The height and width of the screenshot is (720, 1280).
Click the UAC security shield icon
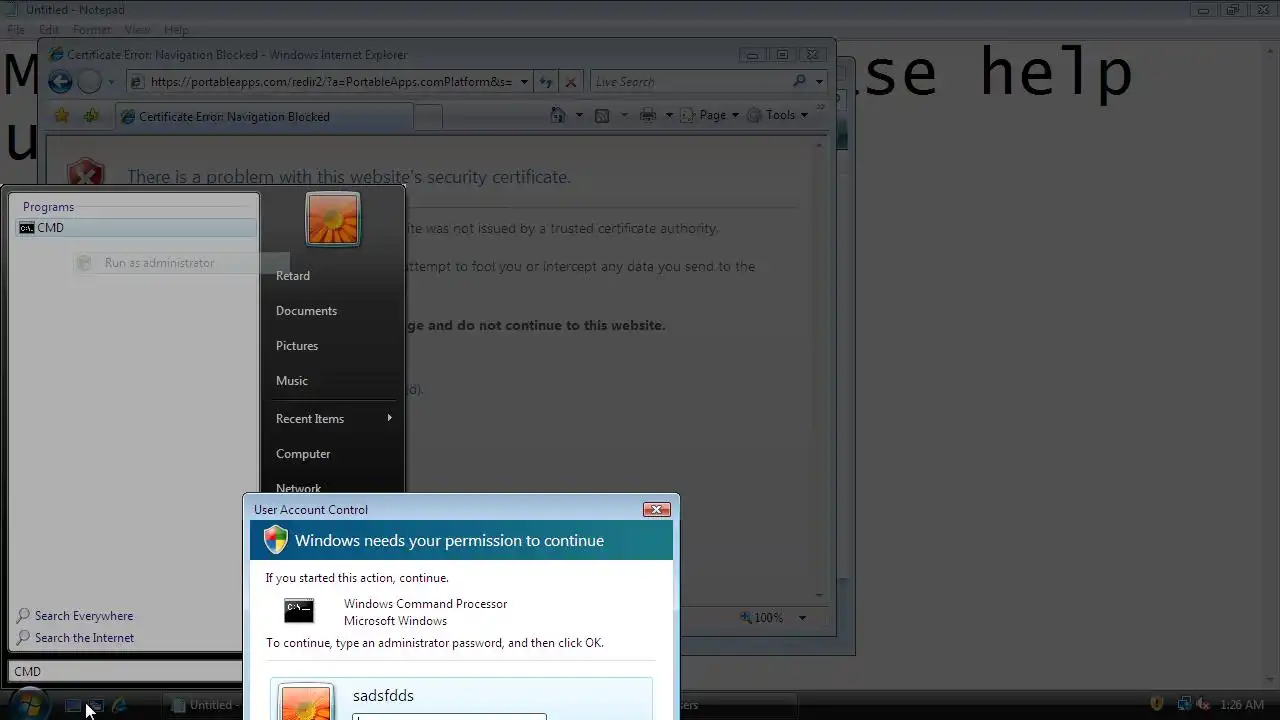pos(276,541)
